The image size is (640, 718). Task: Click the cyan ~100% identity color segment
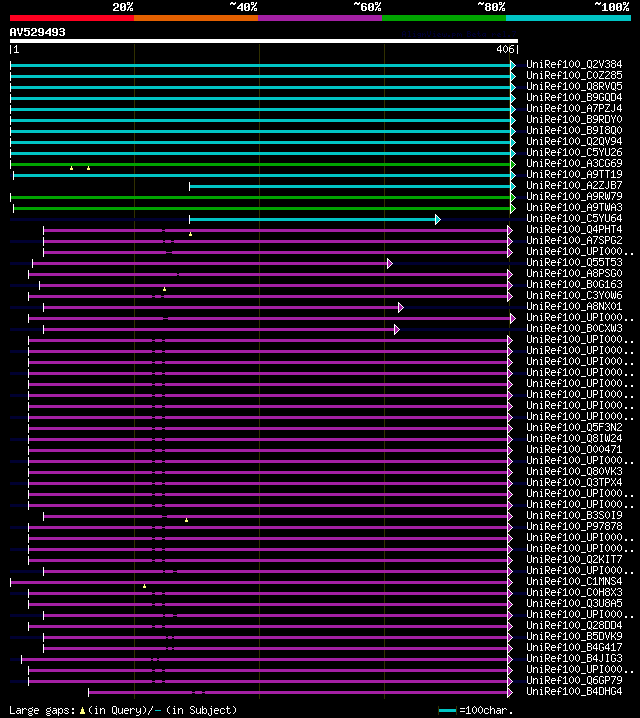[x=569, y=18]
